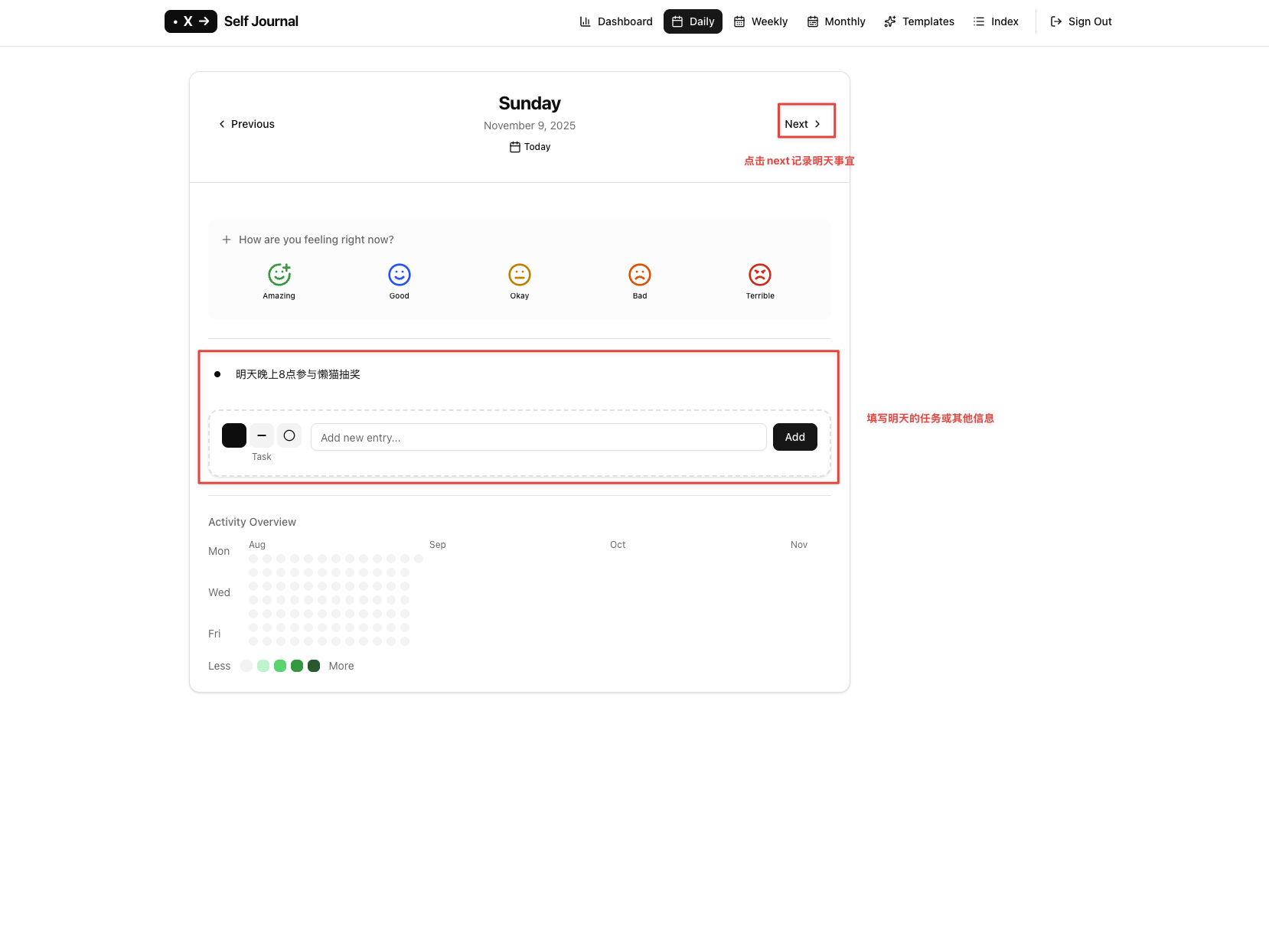Viewport: 1269px width, 952px height.
Task: Click the Sep month label
Action: pyautogui.click(x=438, y=545)
